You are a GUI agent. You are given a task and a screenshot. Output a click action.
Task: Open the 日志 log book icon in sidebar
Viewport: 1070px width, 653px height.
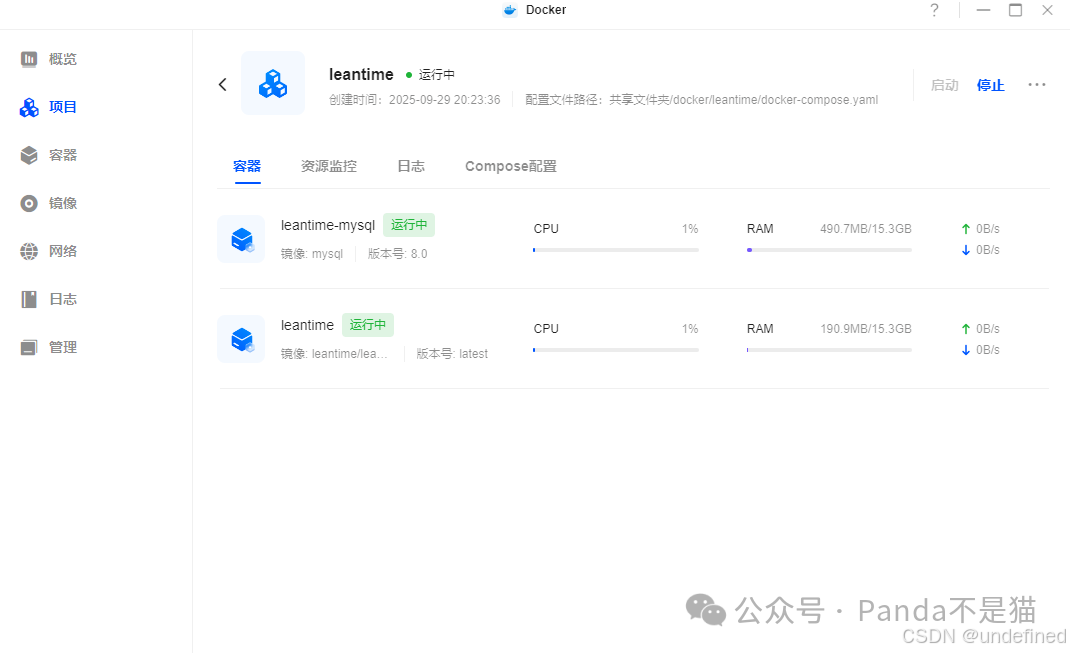tap(29, 299)
